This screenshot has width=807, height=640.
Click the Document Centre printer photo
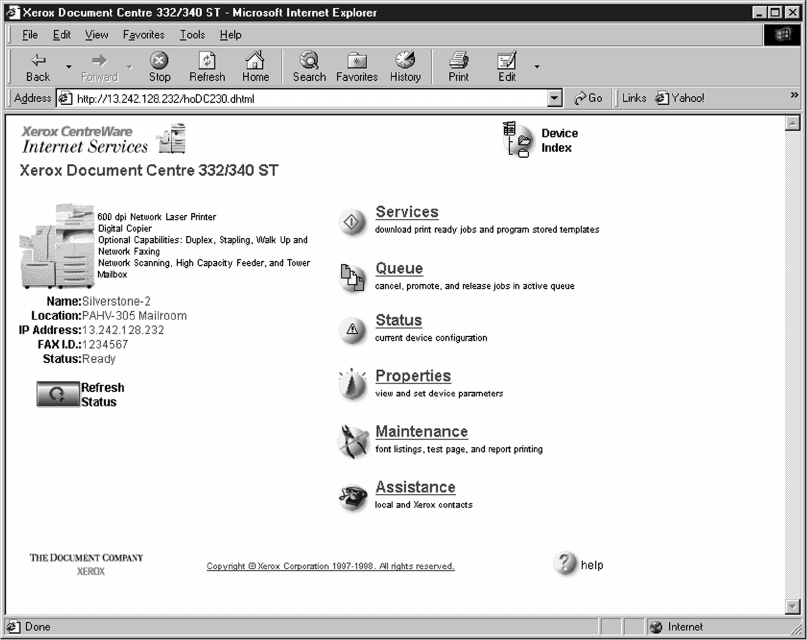pyautogui.click(x=57, y=246)
